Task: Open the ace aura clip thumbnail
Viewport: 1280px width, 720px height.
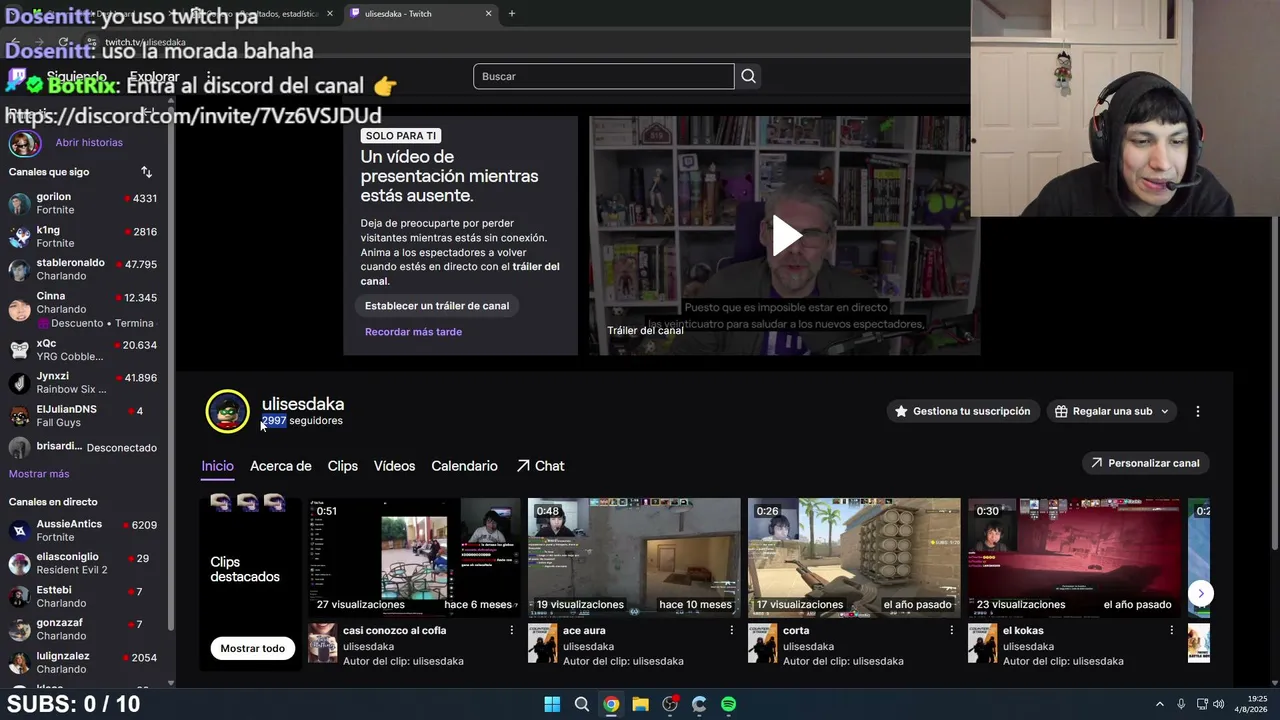Action: (x=634, y=557)
